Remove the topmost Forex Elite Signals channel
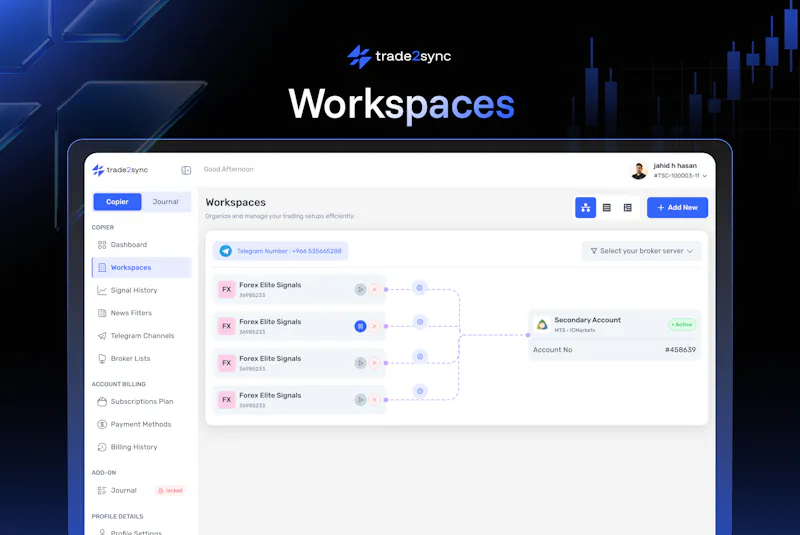The image size is (800, 535). point(374,289)
